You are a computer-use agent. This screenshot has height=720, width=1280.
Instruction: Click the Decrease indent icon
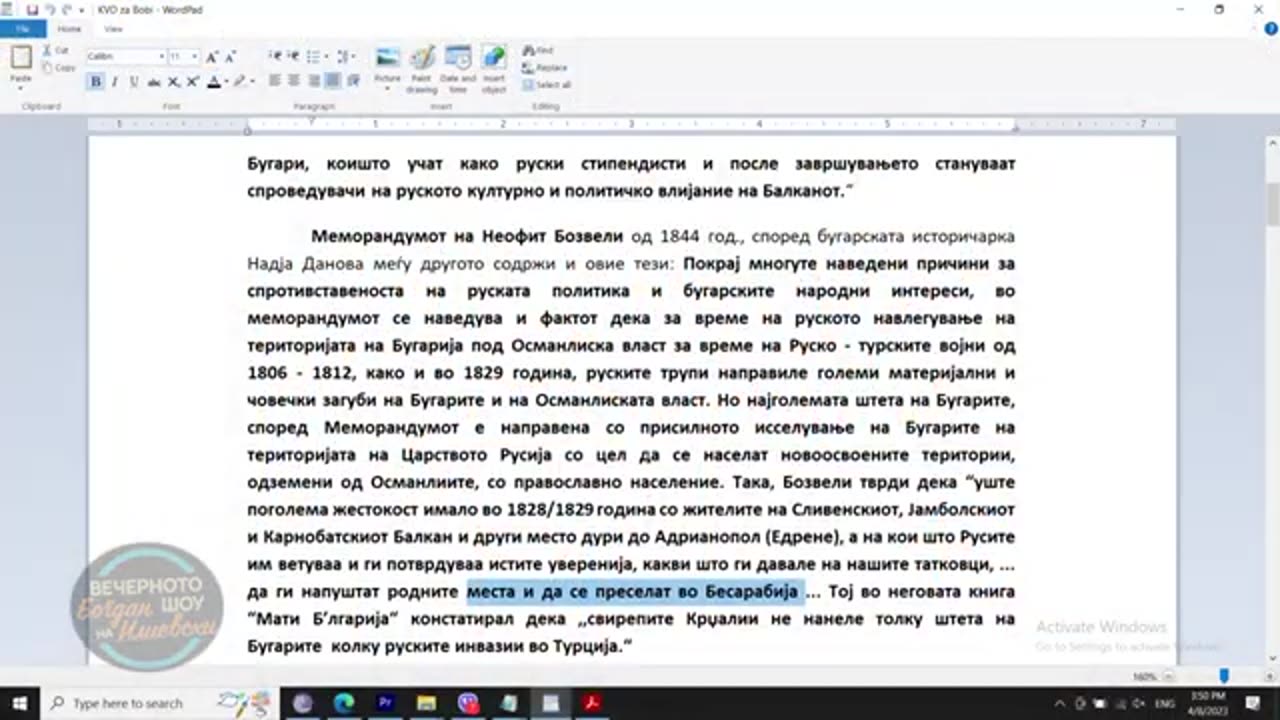(x=275, y=56)
